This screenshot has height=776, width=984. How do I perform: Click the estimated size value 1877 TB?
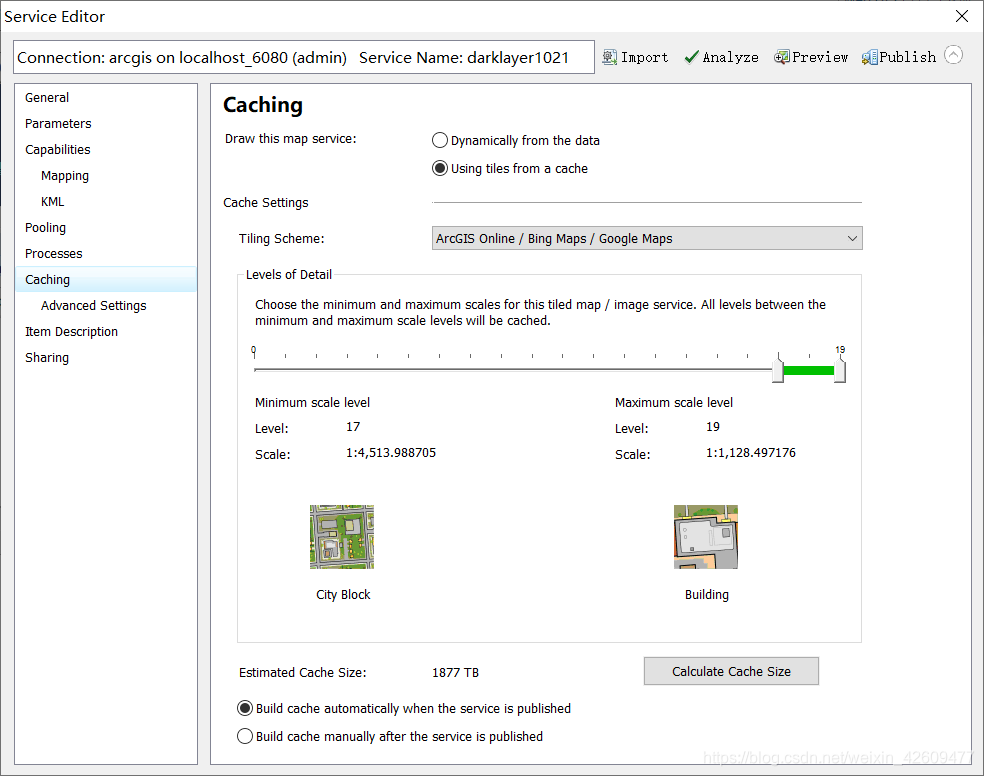tap(456, 672)
